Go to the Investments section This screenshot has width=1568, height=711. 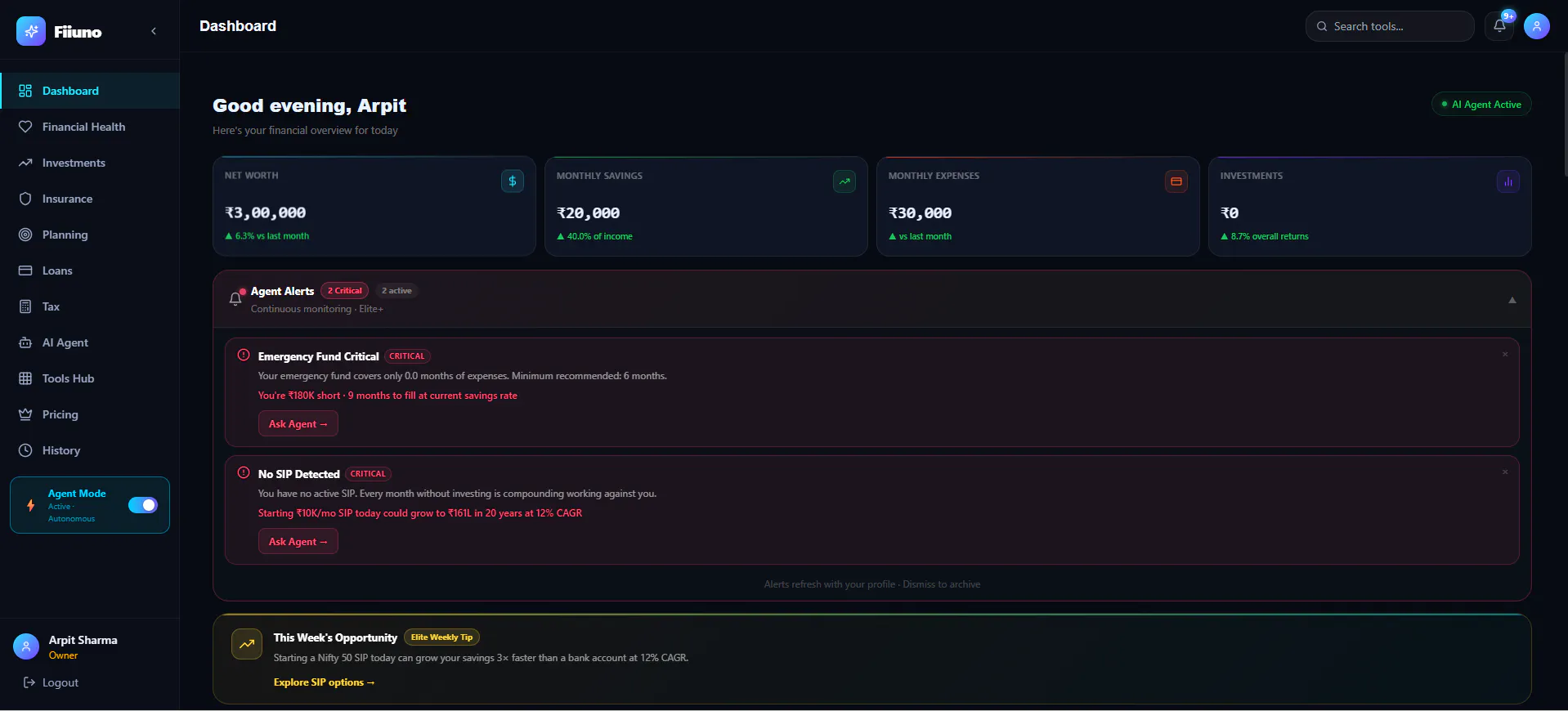click(x=90, y=163)
